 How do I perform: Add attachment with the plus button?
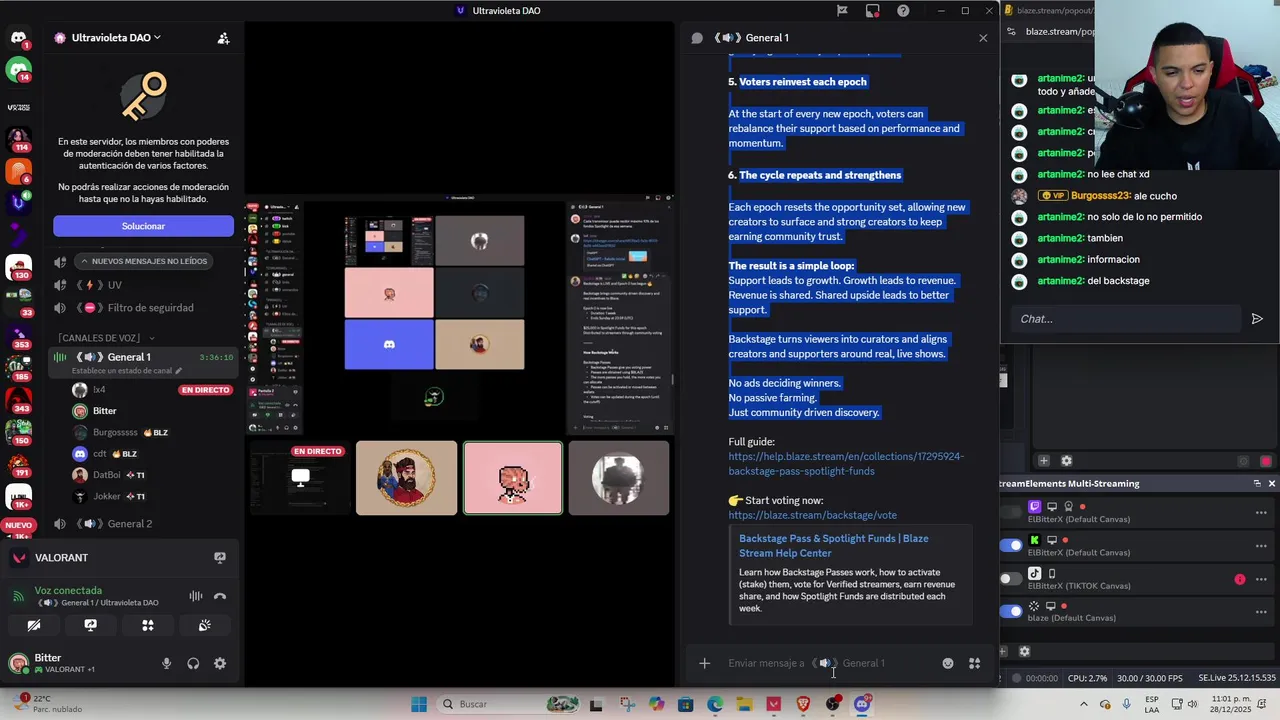pos(704,663)
